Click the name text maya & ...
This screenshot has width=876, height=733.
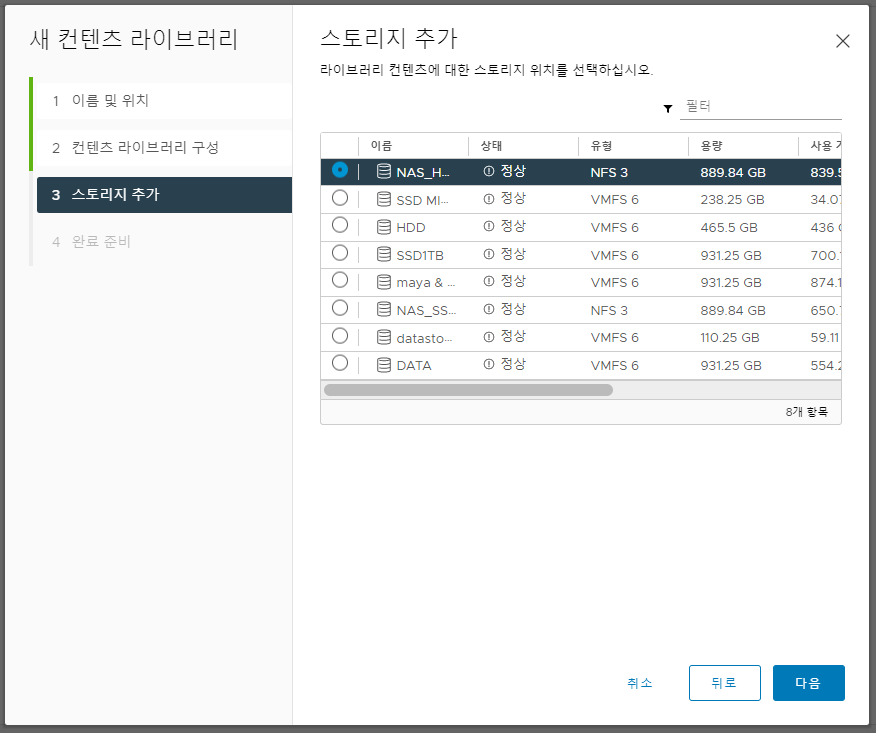[x=420, y=283]
